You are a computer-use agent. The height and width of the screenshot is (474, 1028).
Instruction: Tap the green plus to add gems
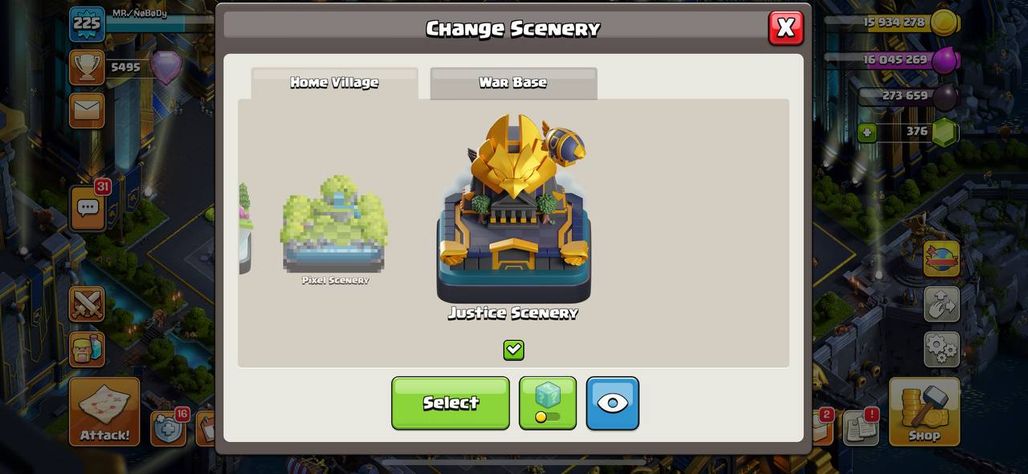867,132
